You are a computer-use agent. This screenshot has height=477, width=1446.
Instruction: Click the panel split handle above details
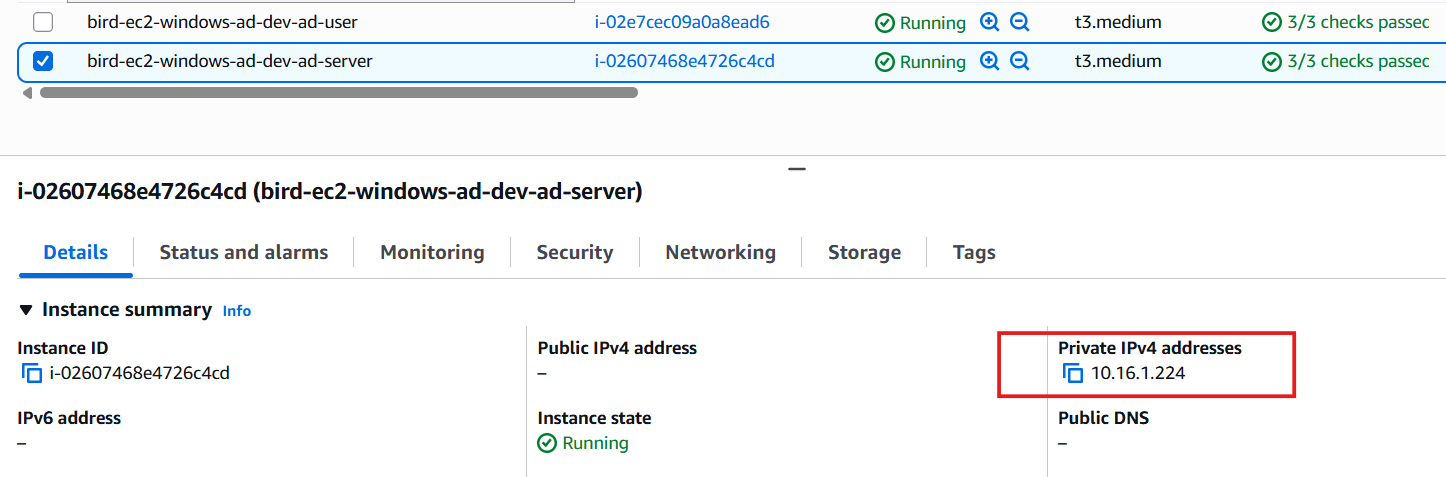(796, 169)
